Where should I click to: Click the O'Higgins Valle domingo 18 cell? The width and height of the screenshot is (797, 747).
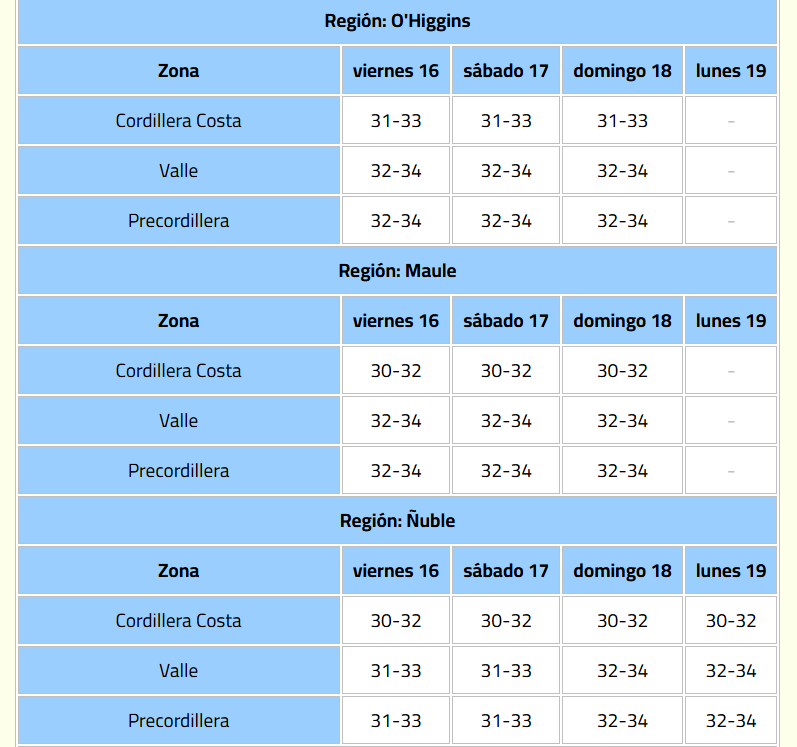(622, 171)
